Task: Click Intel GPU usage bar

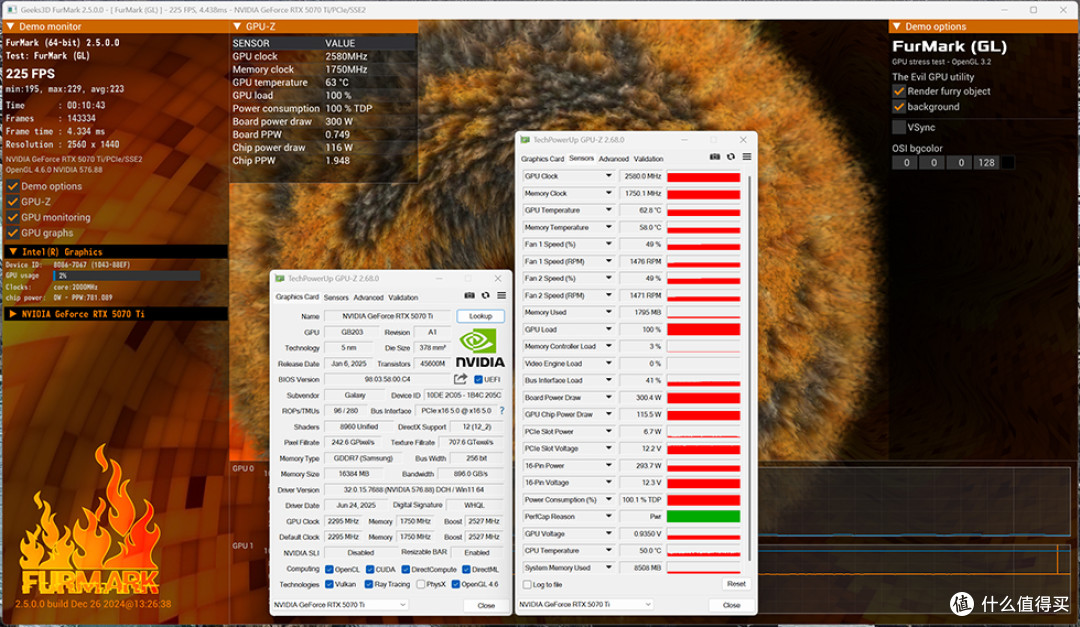Action: coord(127,276)
